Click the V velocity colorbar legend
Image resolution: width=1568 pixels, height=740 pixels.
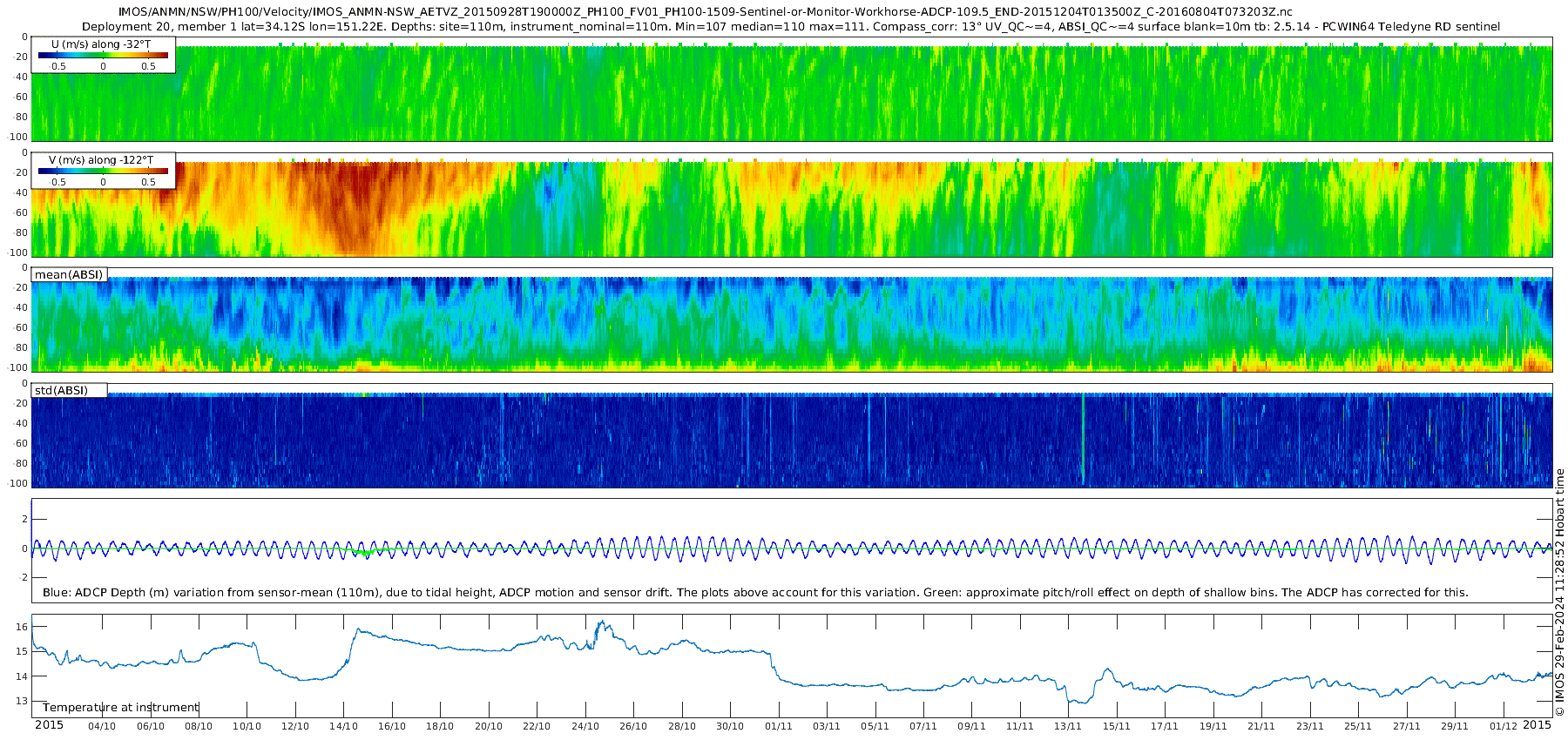pyautogui.click(x=103, y=171)
